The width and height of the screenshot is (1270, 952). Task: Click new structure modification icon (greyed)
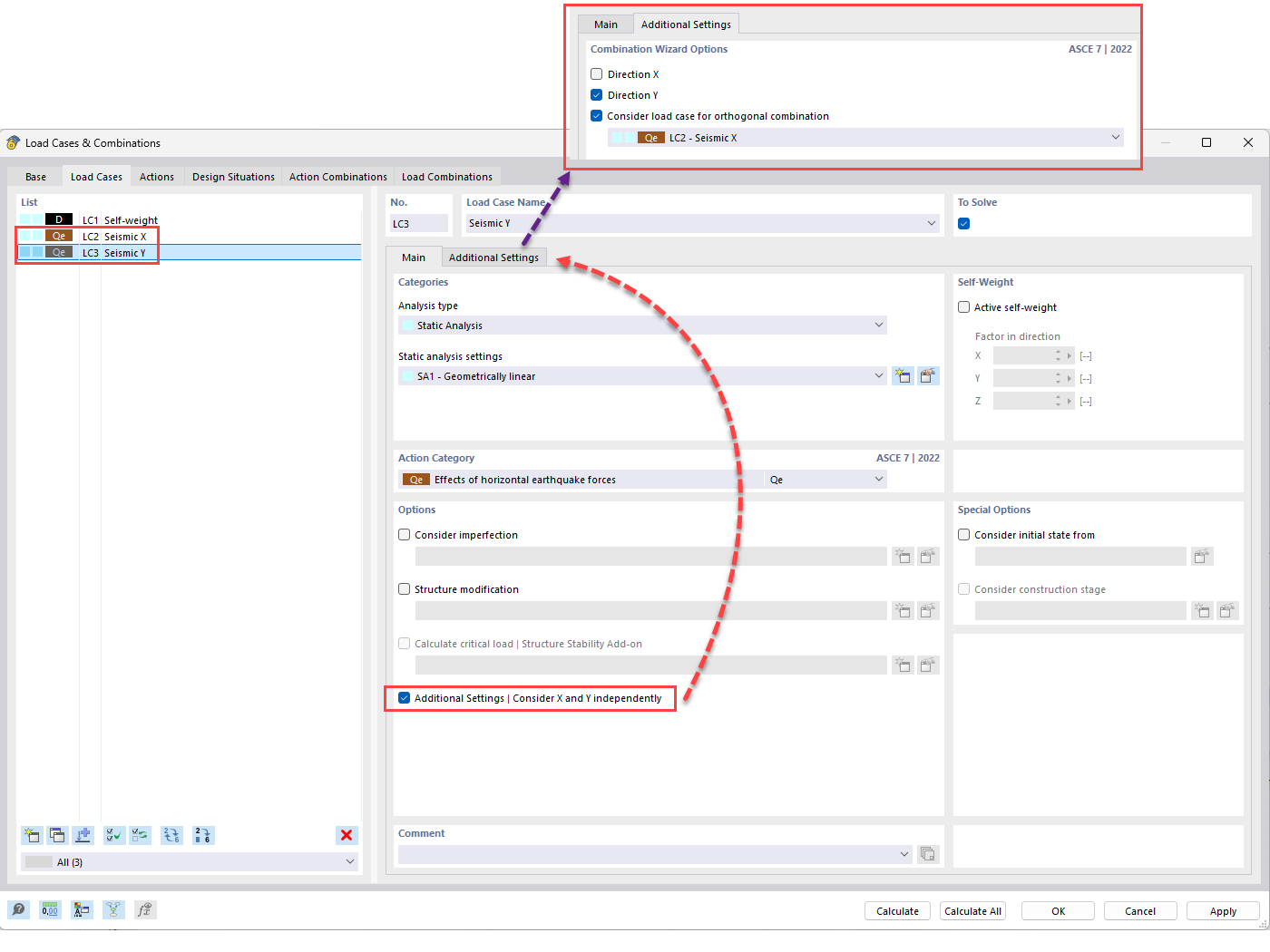(903, 611)
